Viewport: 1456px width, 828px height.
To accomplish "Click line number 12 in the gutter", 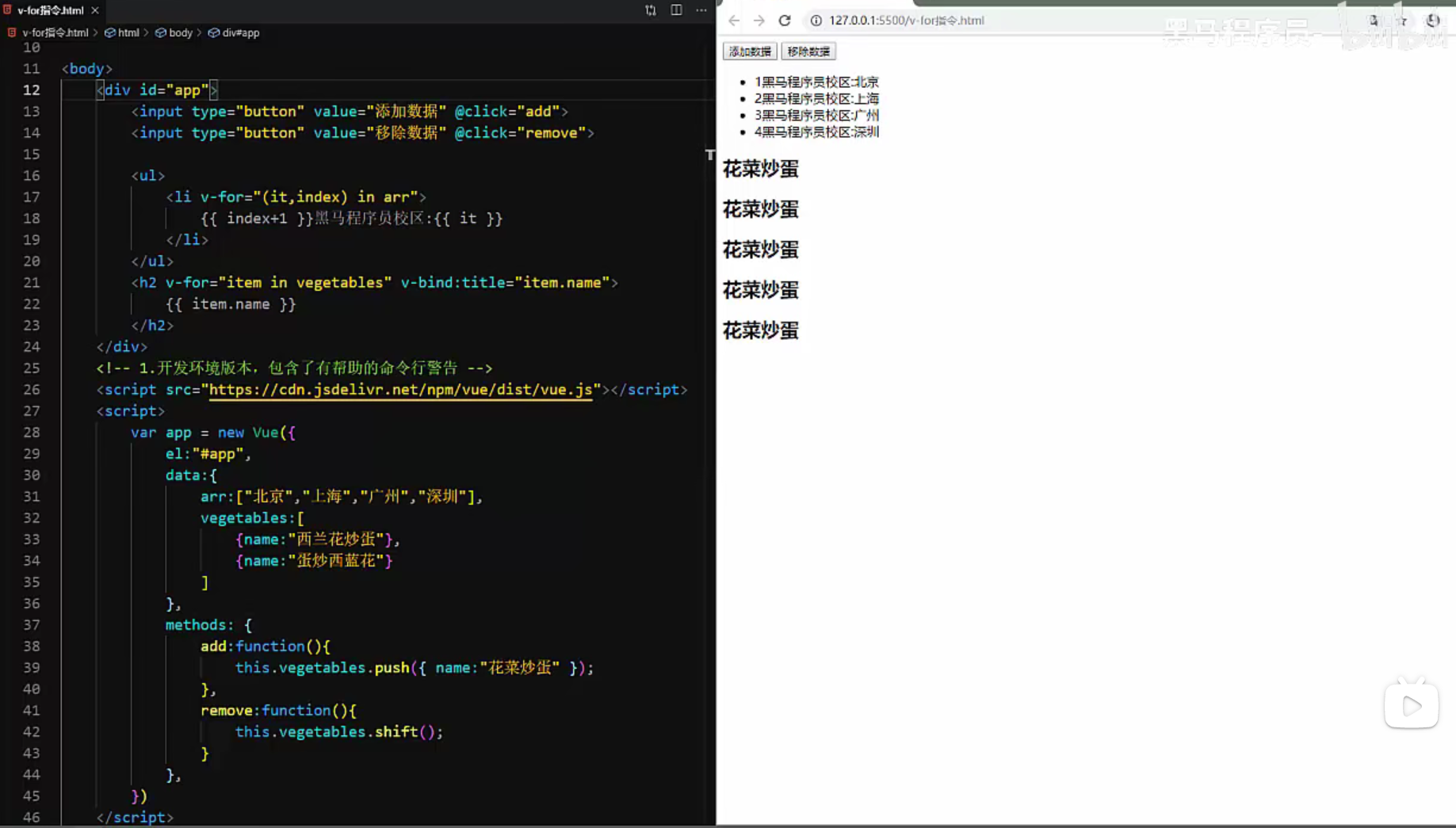I will point(31,90).
